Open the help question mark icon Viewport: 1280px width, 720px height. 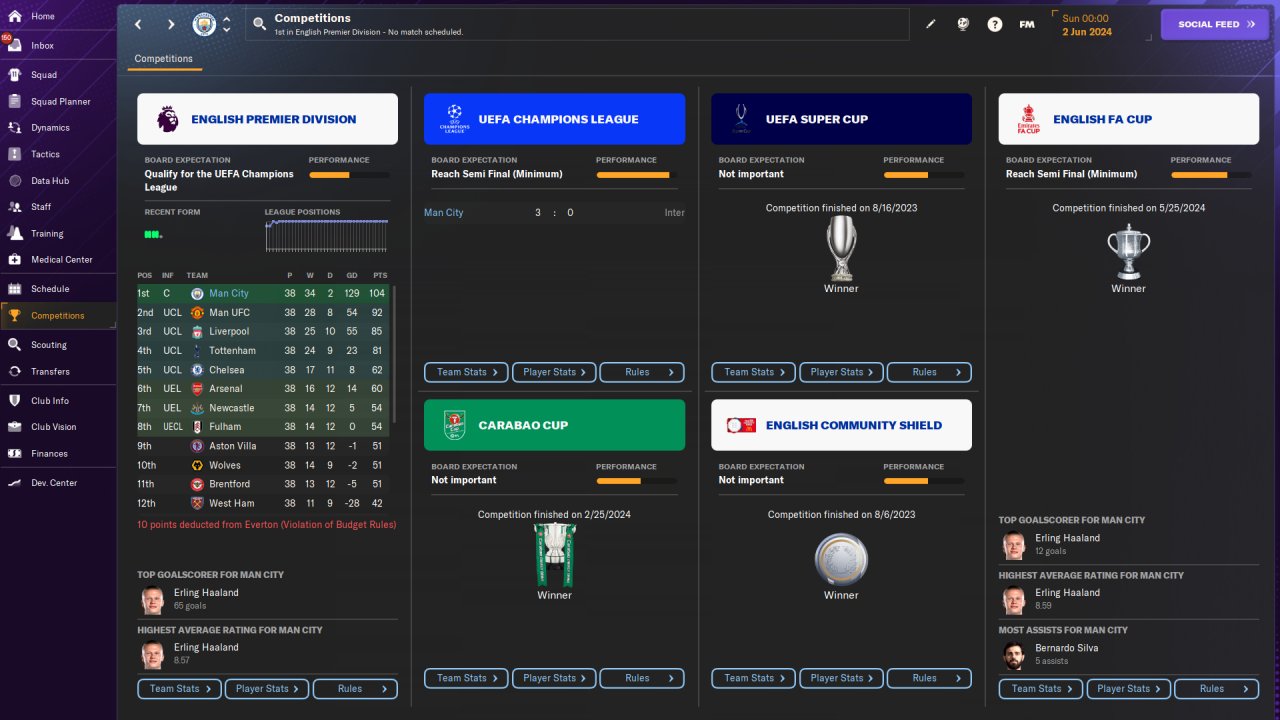994,24
